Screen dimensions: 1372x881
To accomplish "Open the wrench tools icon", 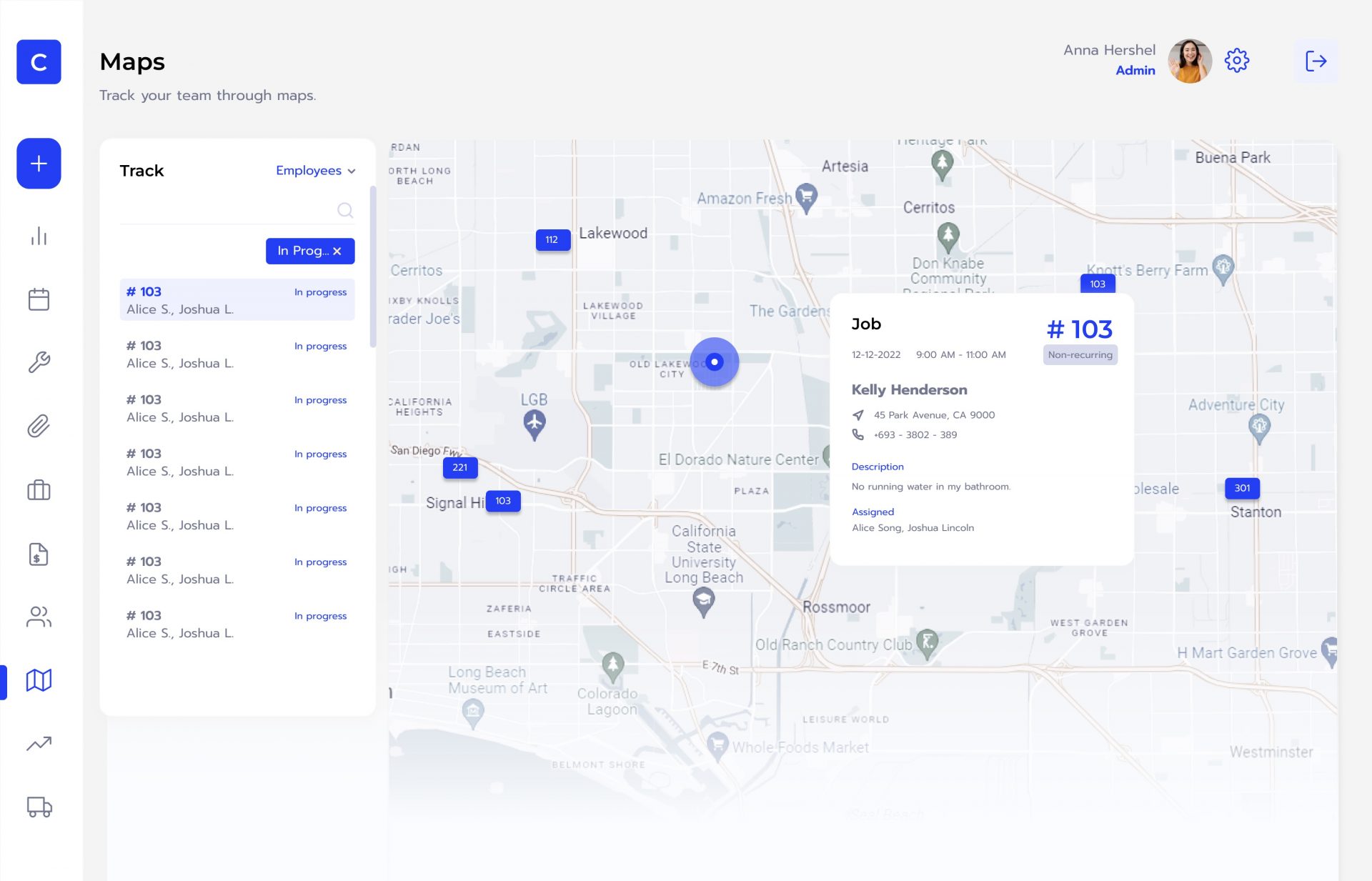I will pyautogui.click(x=39, y=362).
